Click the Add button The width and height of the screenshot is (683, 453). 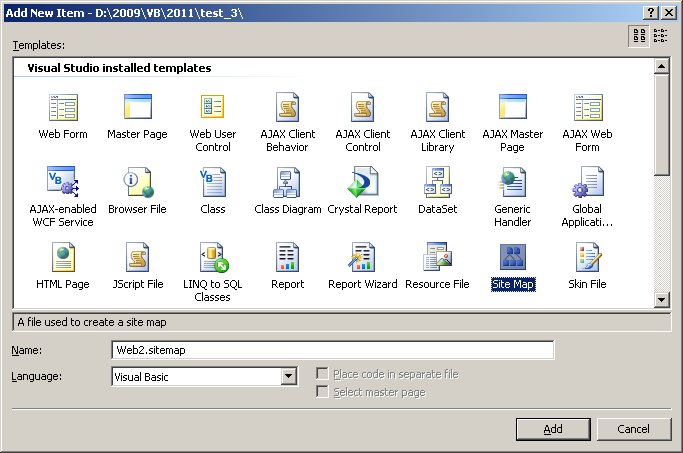click(553, 429)
